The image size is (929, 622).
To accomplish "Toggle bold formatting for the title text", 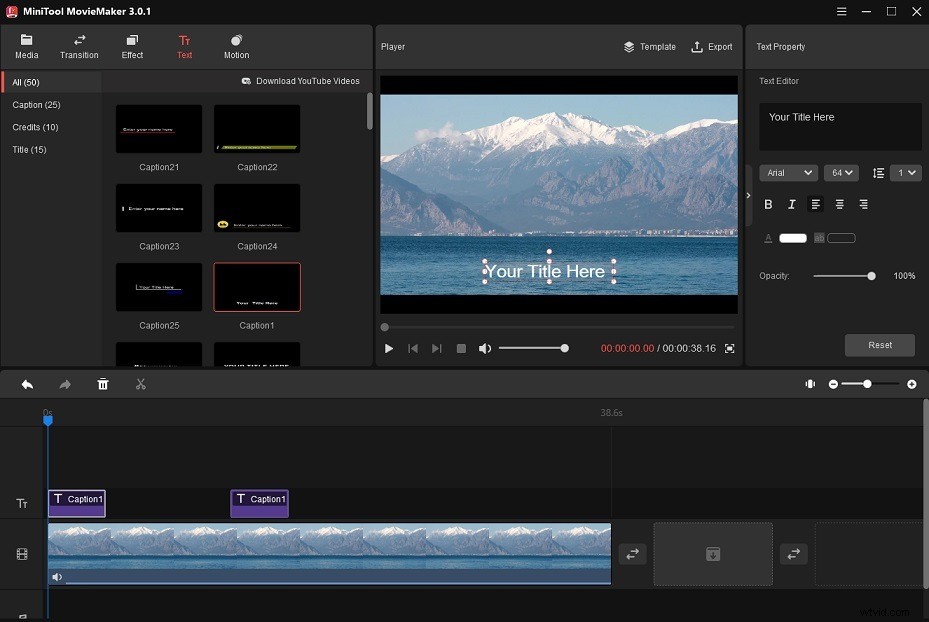I will click(768, 204).
